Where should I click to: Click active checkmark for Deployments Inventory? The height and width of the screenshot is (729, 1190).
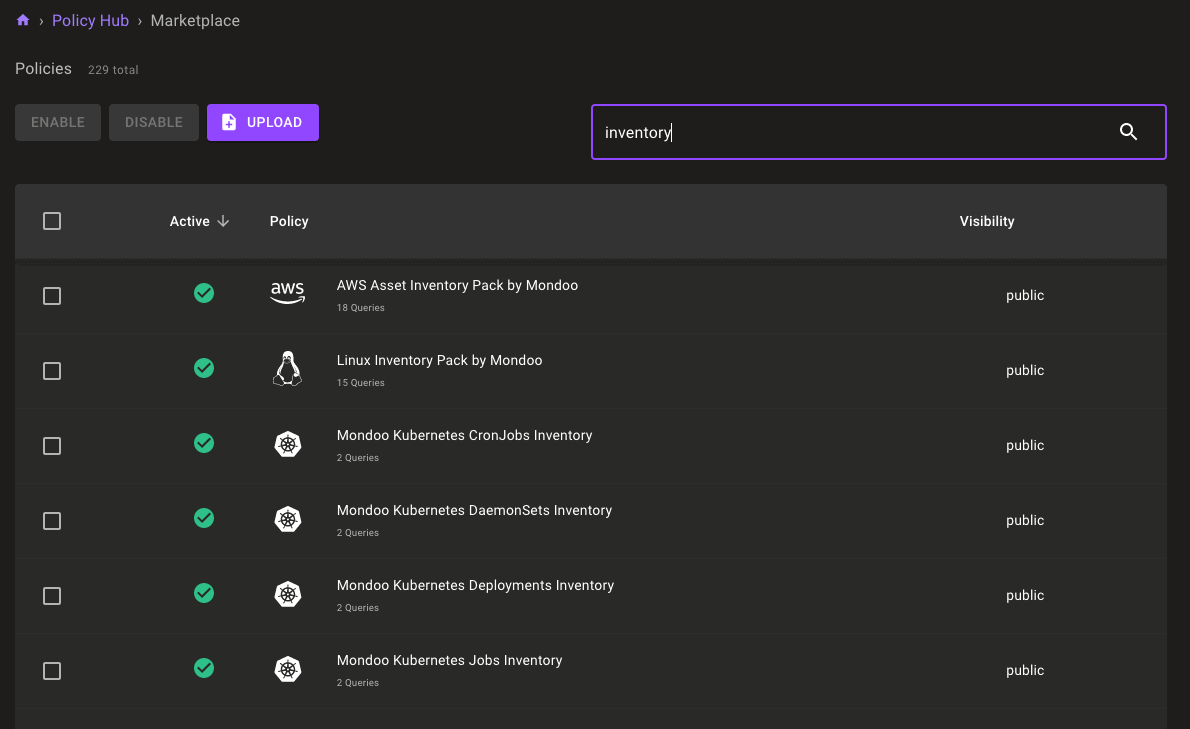point(204,593)
